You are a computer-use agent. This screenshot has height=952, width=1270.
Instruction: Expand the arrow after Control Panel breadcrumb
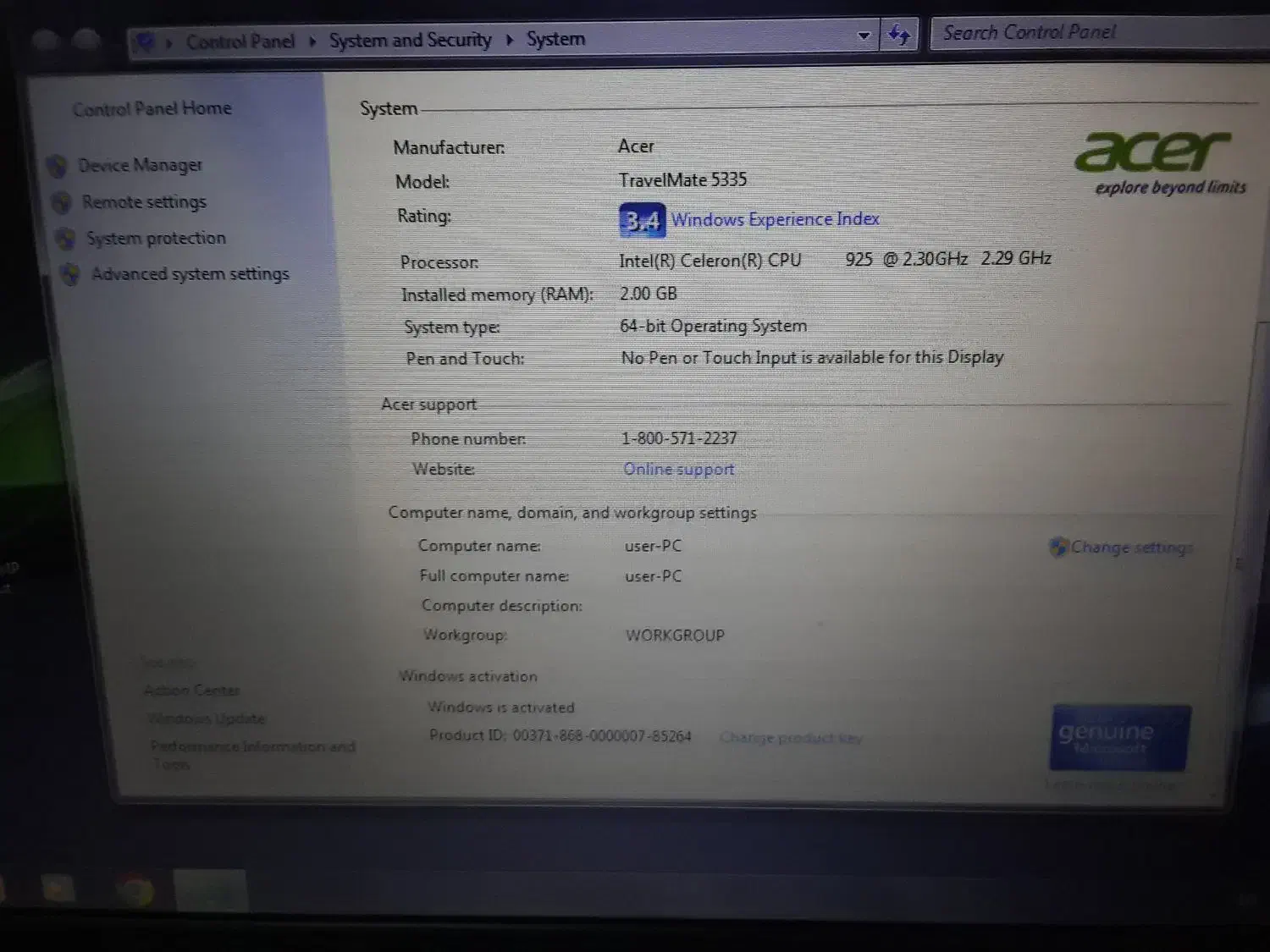click(x=312, y=41)
